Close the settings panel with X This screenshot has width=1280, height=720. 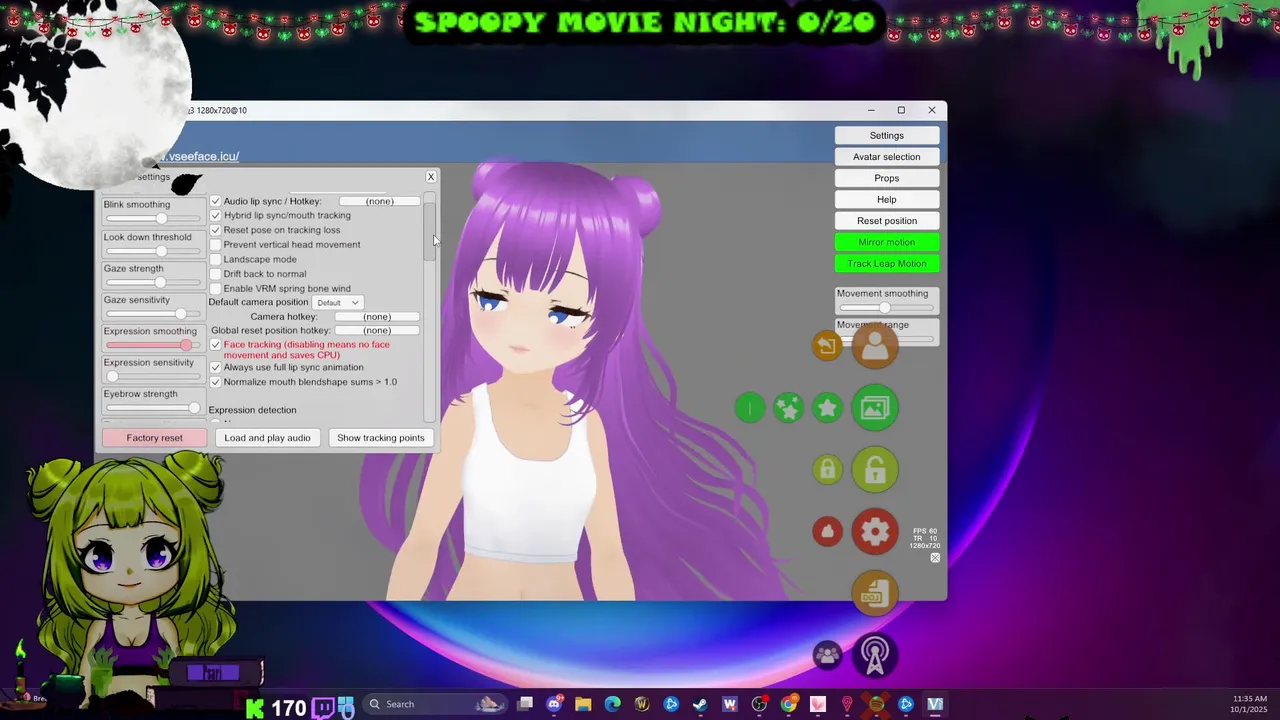pyautogui.click(x=431, y=177)
